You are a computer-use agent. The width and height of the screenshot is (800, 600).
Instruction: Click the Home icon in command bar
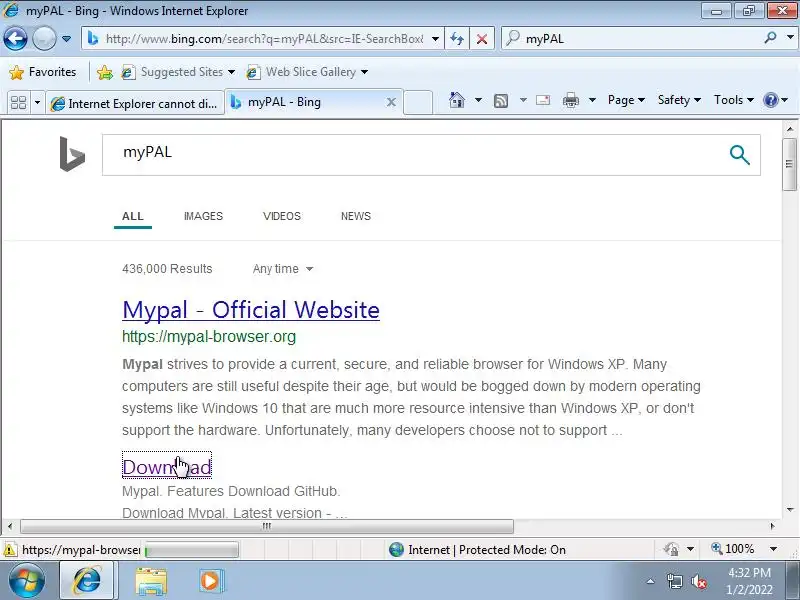click(x=457, y=100)
